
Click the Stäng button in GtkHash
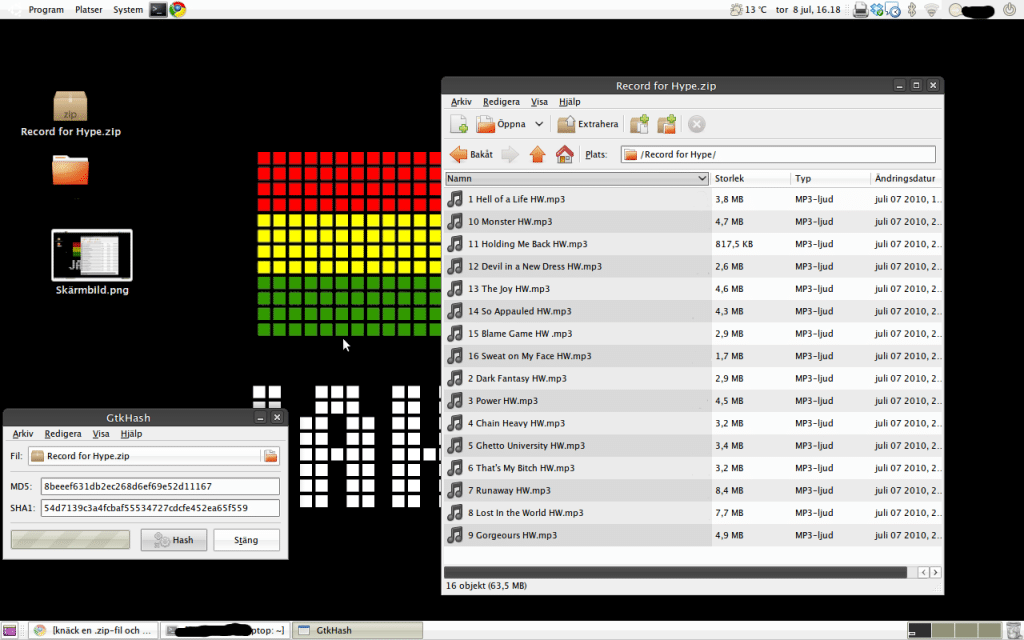246,540
